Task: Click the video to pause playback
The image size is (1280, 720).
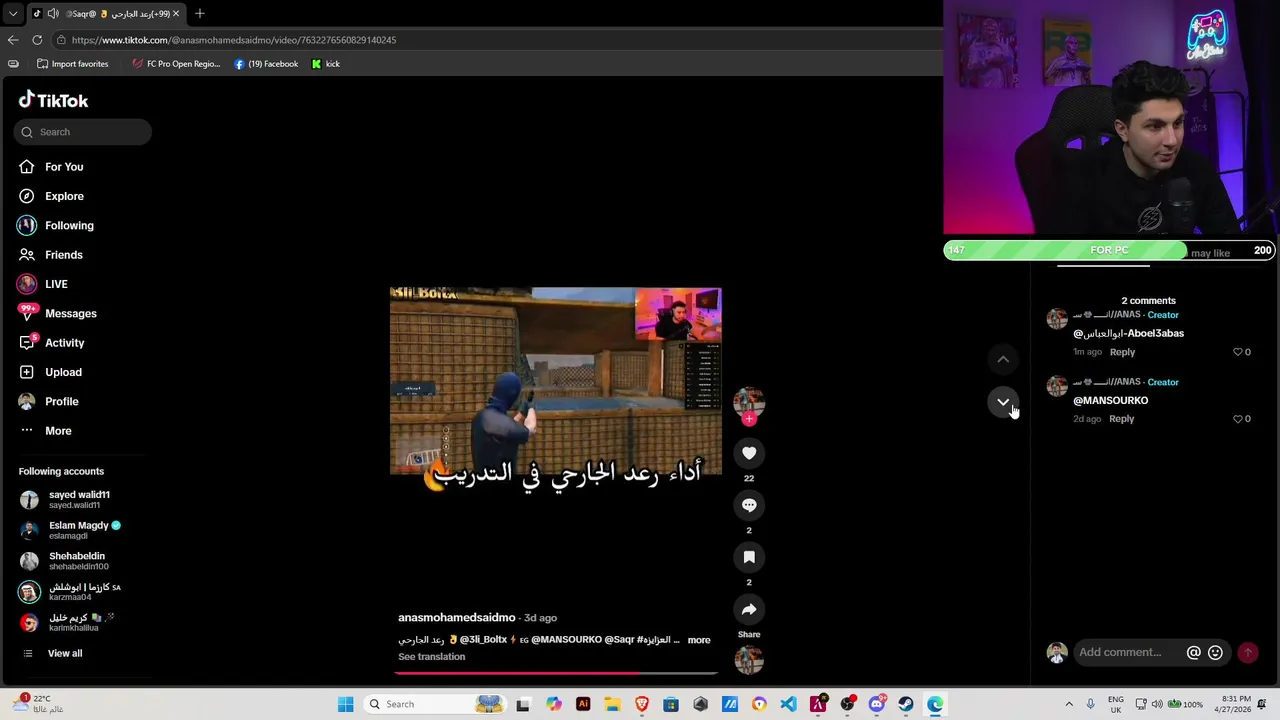Action: 556,381
